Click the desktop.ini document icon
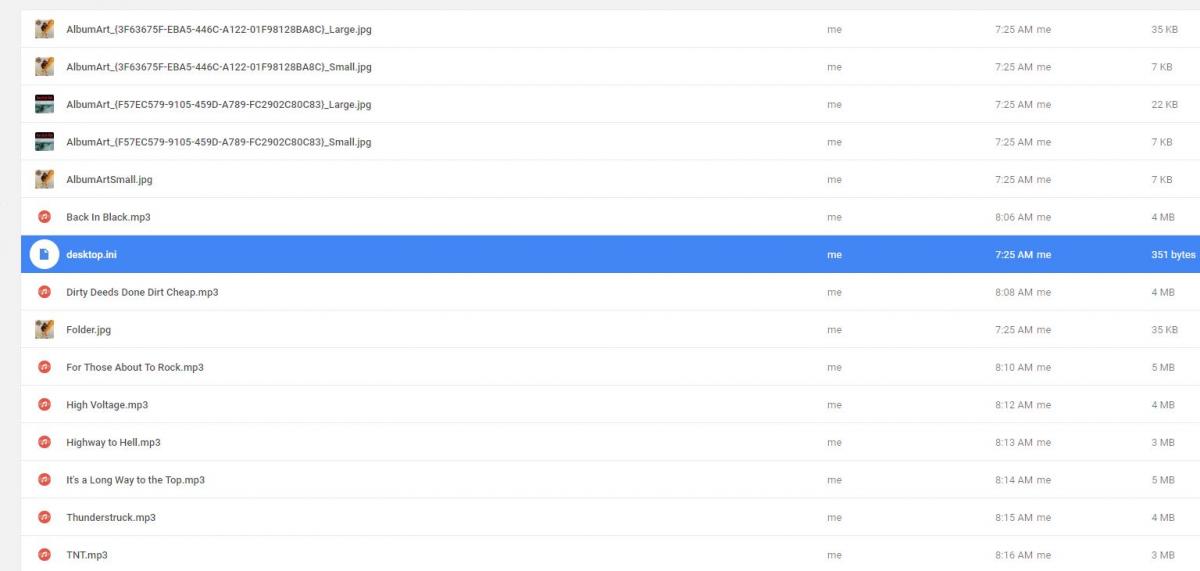The width and height of the screenshot is (1200, 571). tap(44, 254)
